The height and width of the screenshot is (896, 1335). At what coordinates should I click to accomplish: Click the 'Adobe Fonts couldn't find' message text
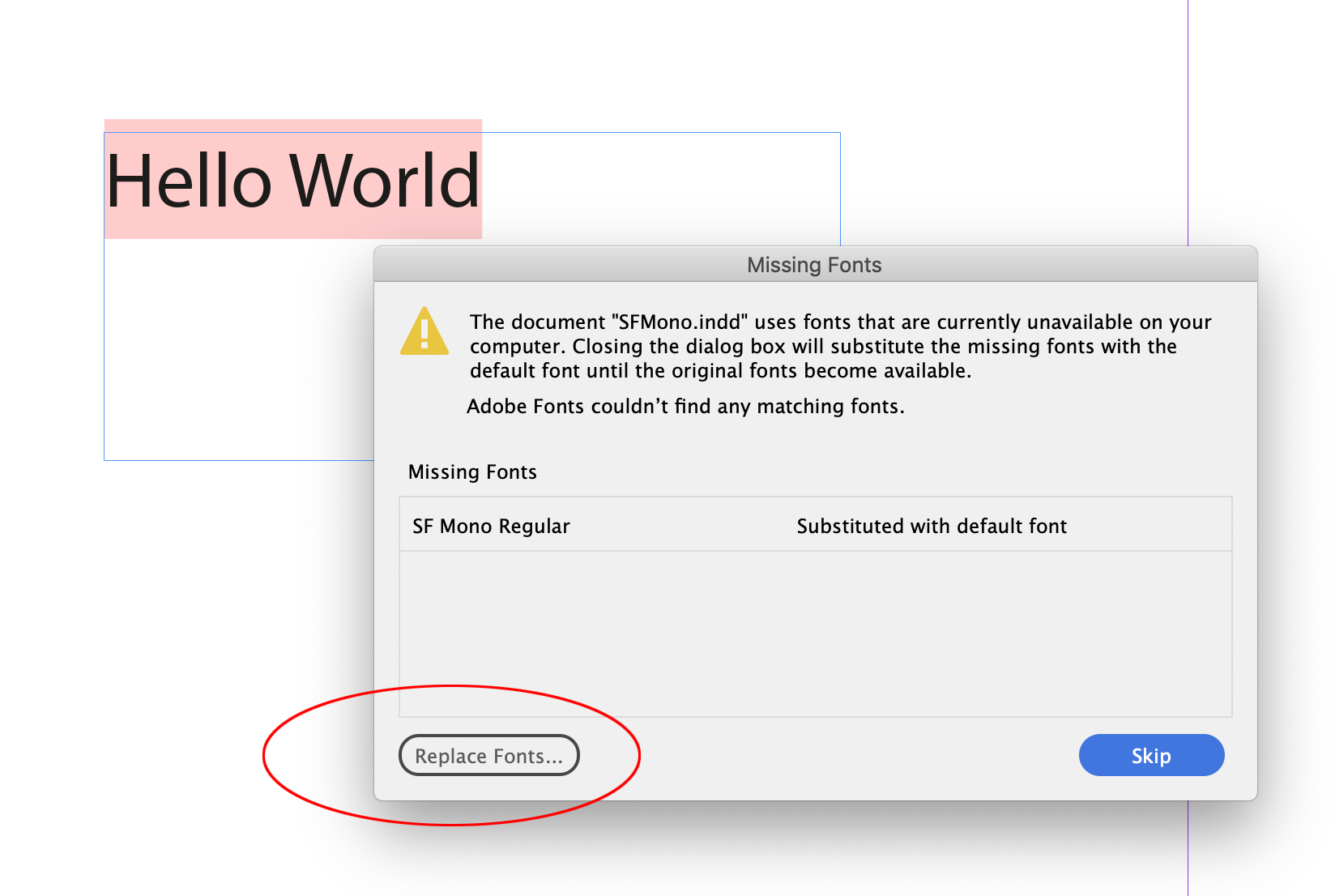(686, 406)
